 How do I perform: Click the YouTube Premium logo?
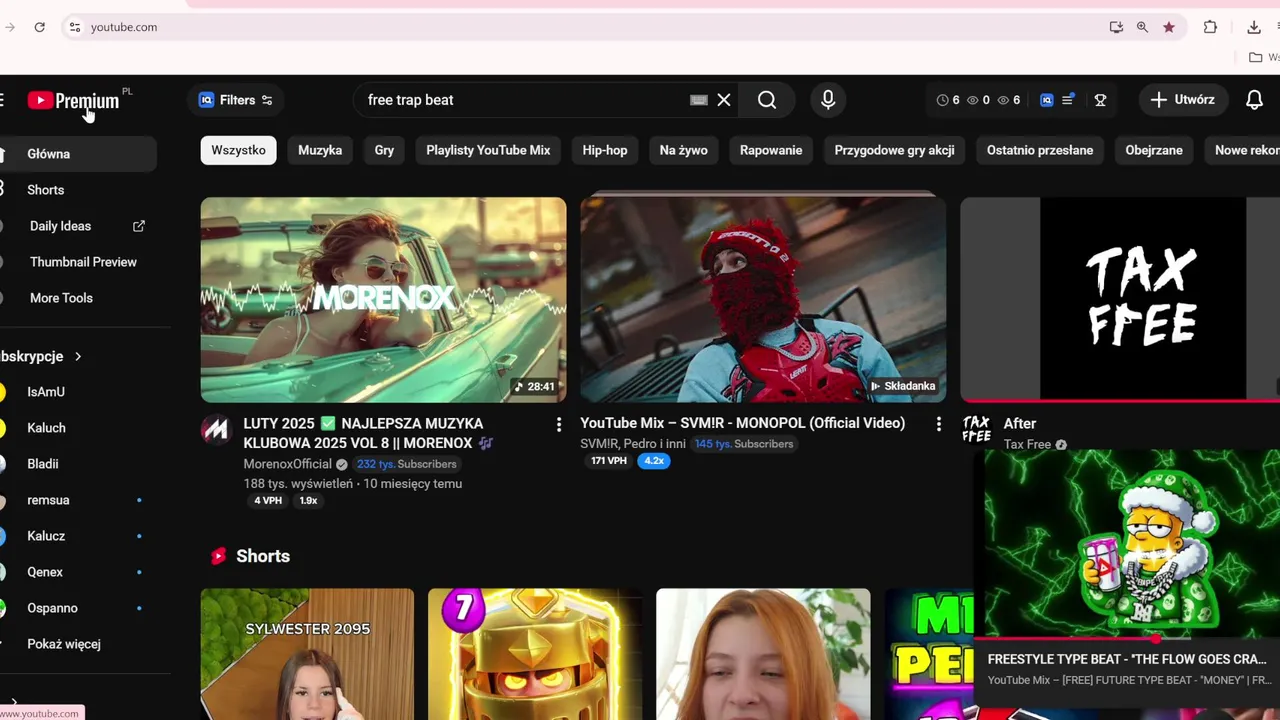click(x=74, y=100)
